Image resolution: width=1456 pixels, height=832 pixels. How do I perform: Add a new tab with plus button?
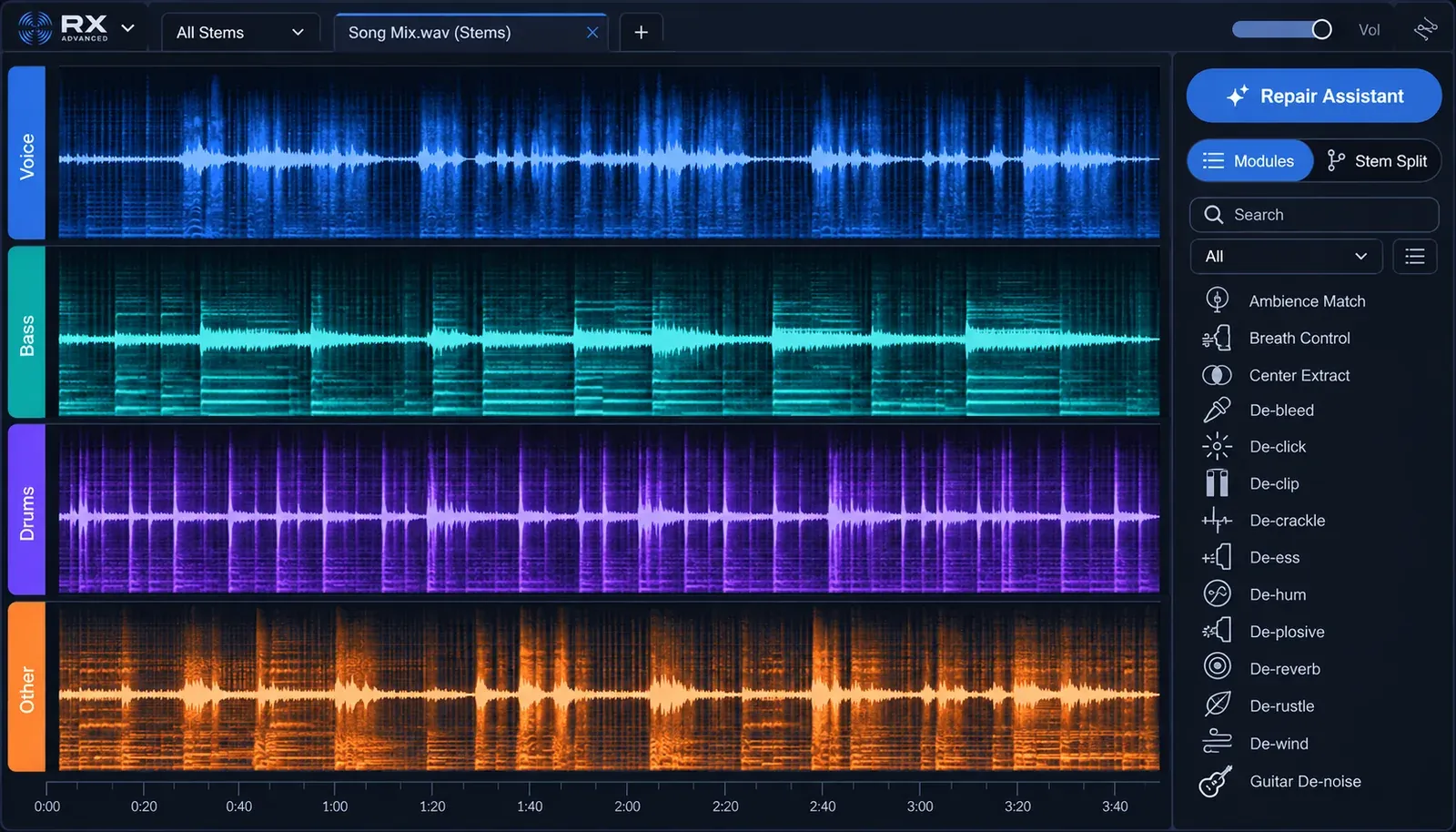pyautogui.click(x=641, y=33)
